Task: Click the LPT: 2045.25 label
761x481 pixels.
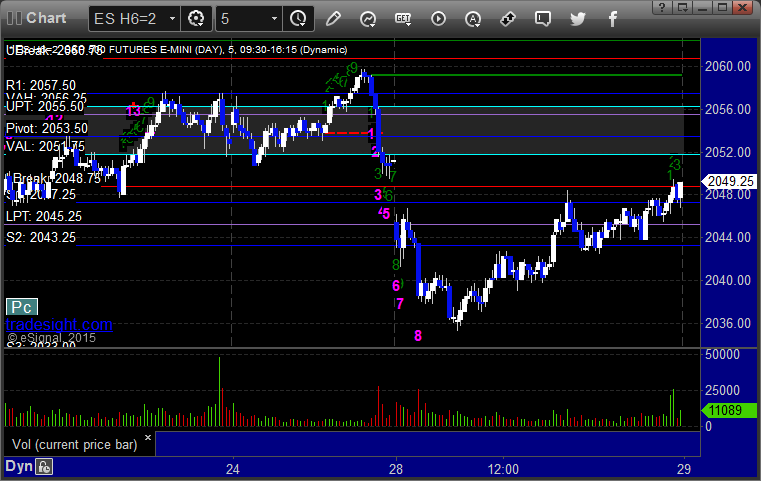Action: pos(44,216)
